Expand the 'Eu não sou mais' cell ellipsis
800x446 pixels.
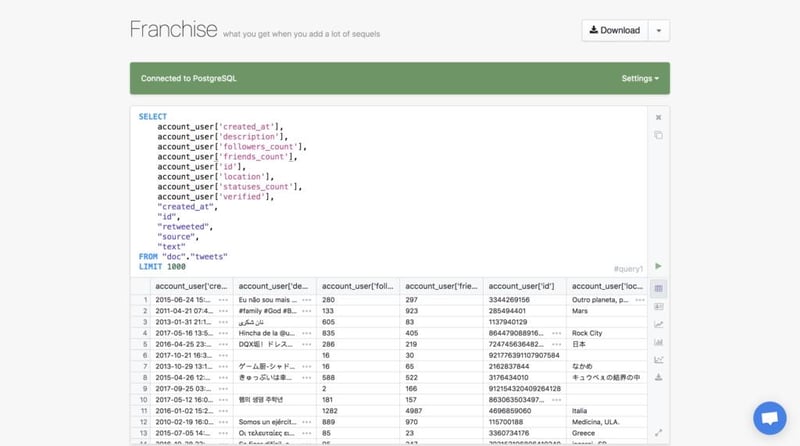(x=306, y=300)
